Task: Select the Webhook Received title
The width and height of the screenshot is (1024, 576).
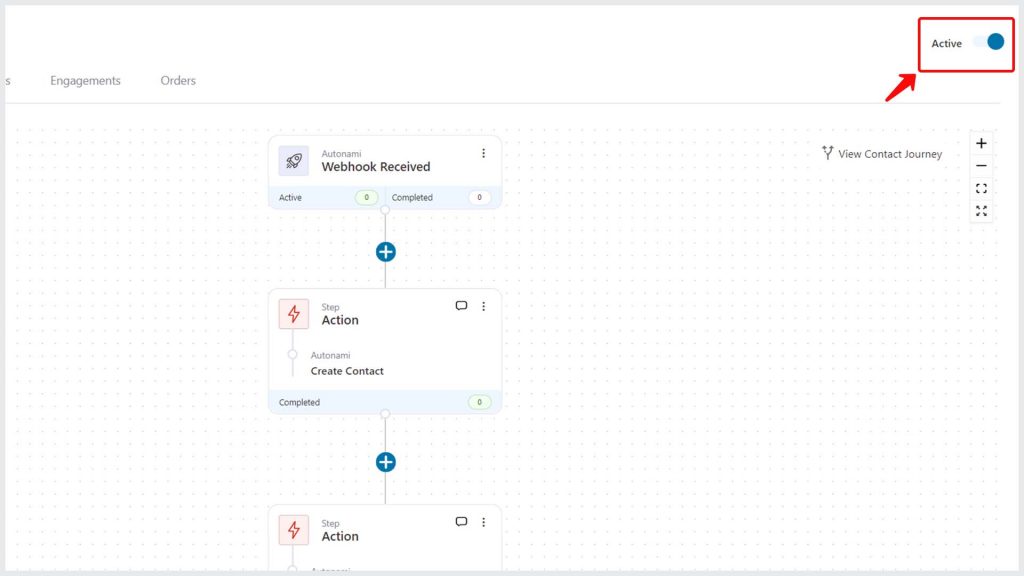Action: click(376, 167)
